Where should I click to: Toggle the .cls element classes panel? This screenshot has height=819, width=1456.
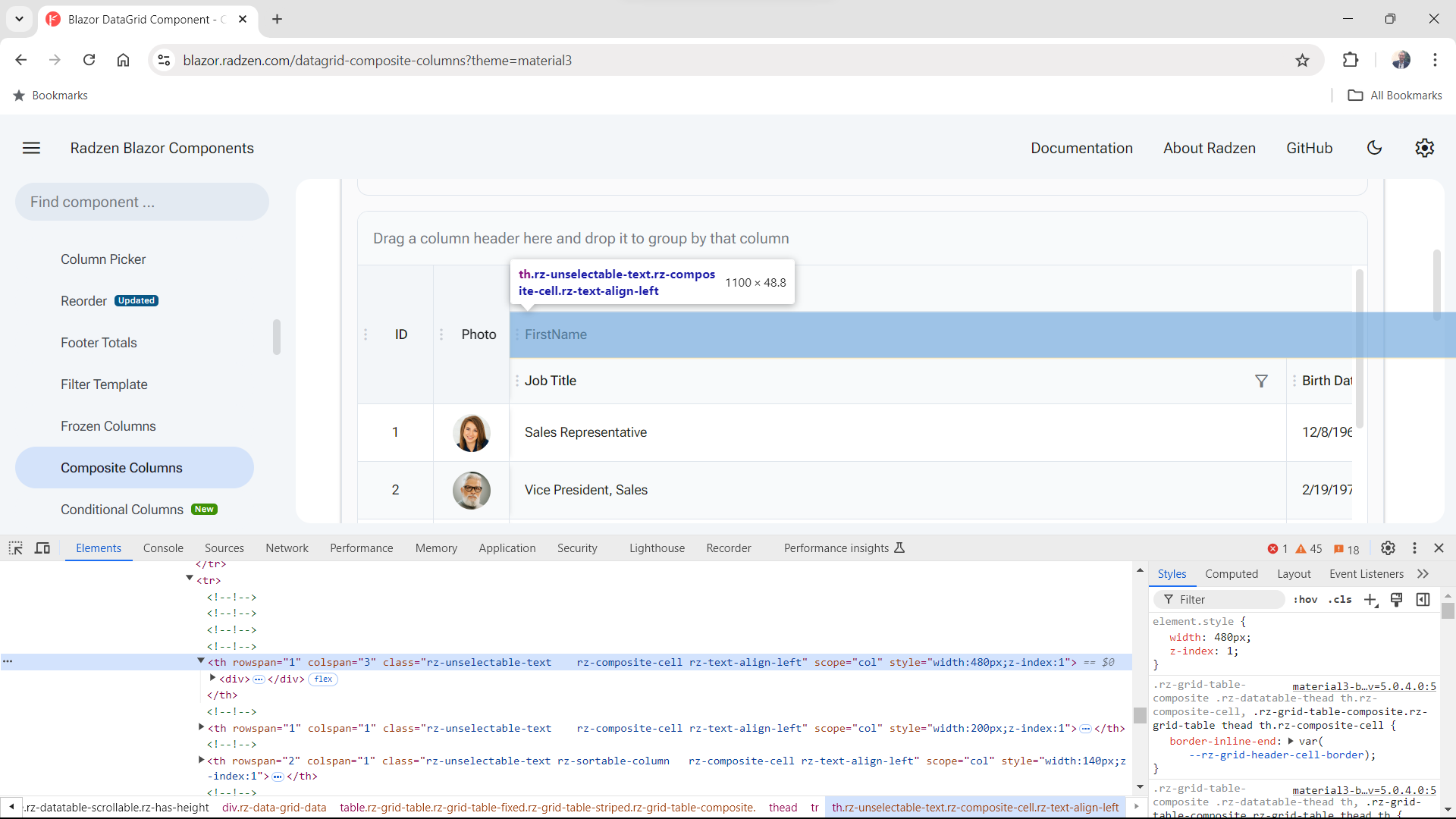point(1340,600)
